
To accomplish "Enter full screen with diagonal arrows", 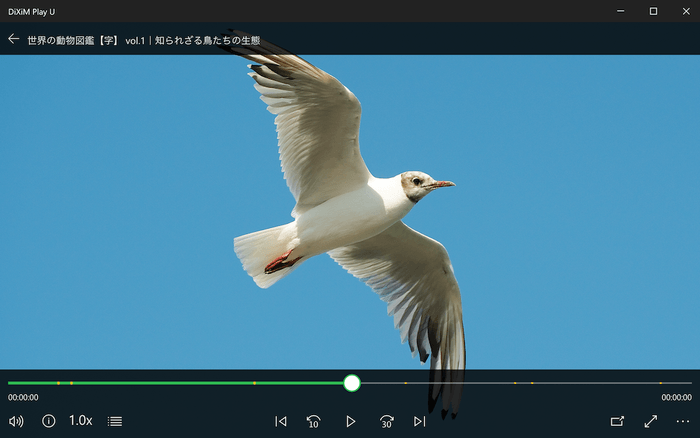I will 650,421.
